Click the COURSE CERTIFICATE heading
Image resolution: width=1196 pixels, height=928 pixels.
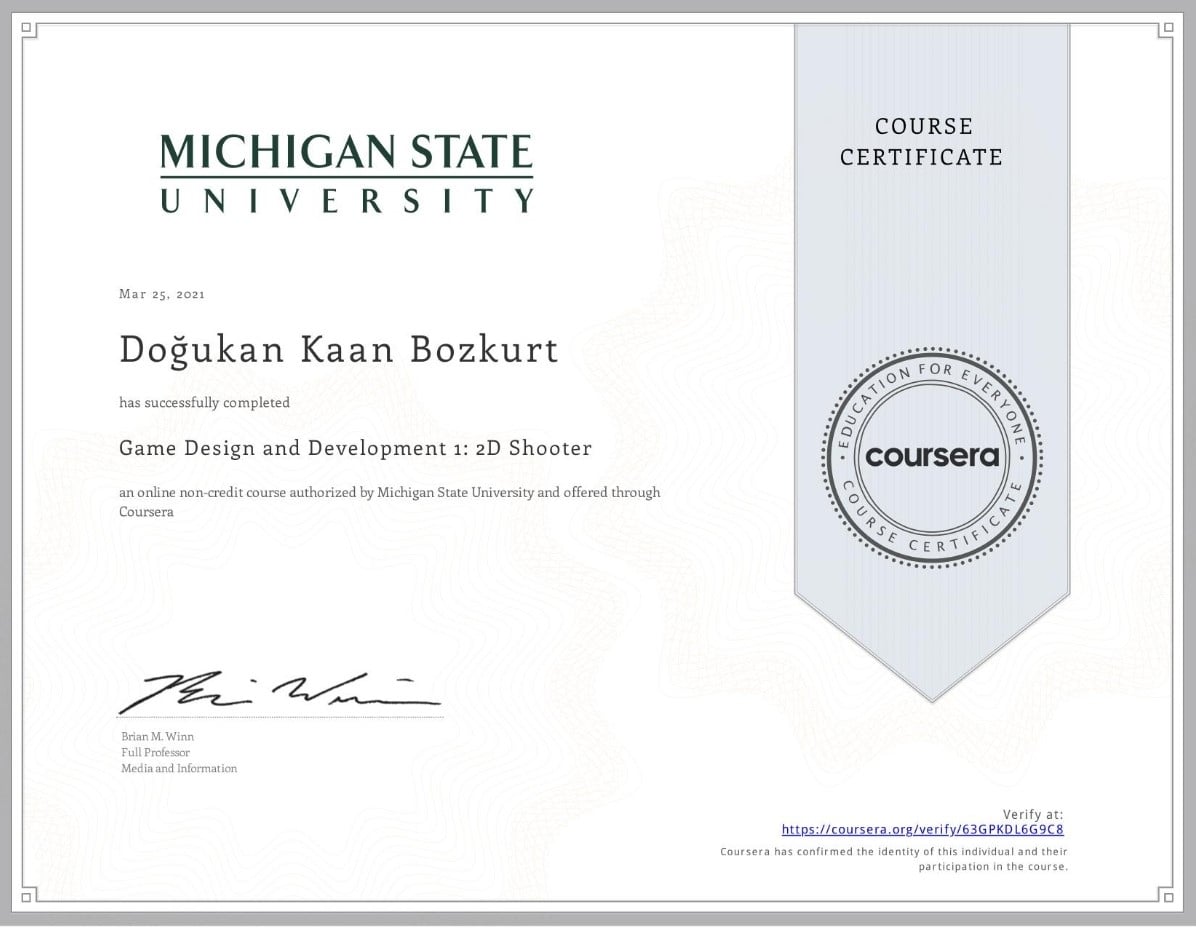tap(921, 142)
